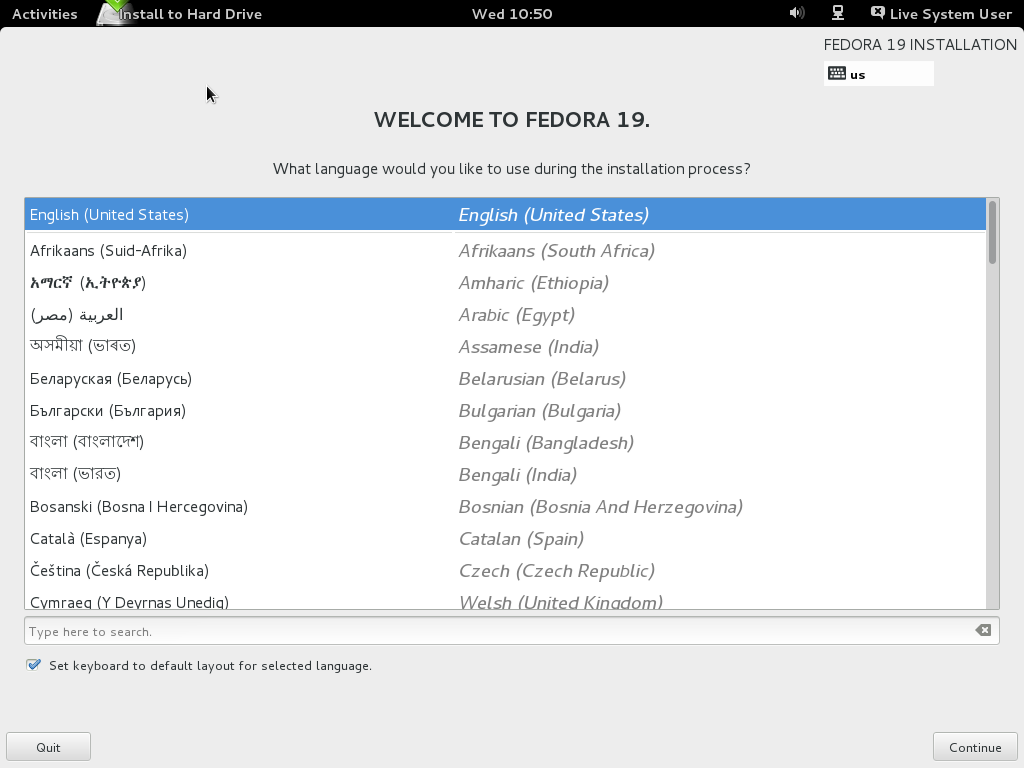Click the Quit button
Image resolution: width=1024 pixels, height=768 pixels.
48,746
